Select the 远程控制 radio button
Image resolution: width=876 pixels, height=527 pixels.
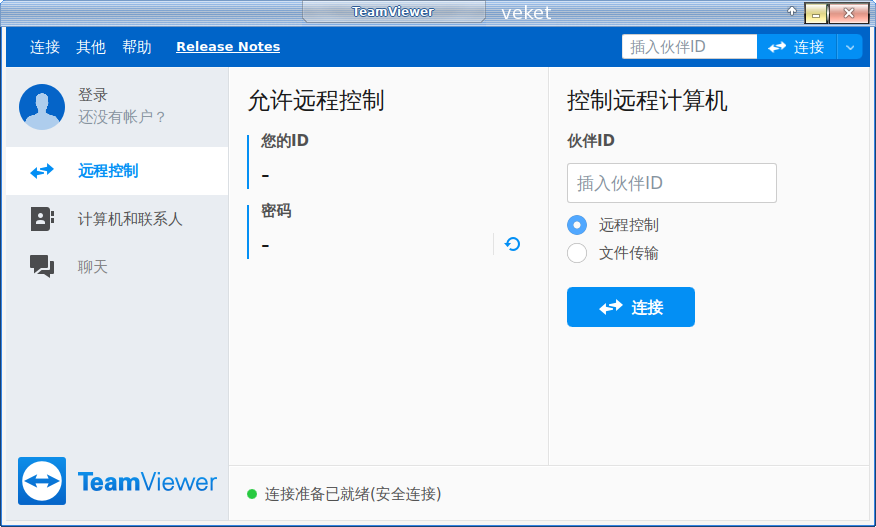(577, 225)
